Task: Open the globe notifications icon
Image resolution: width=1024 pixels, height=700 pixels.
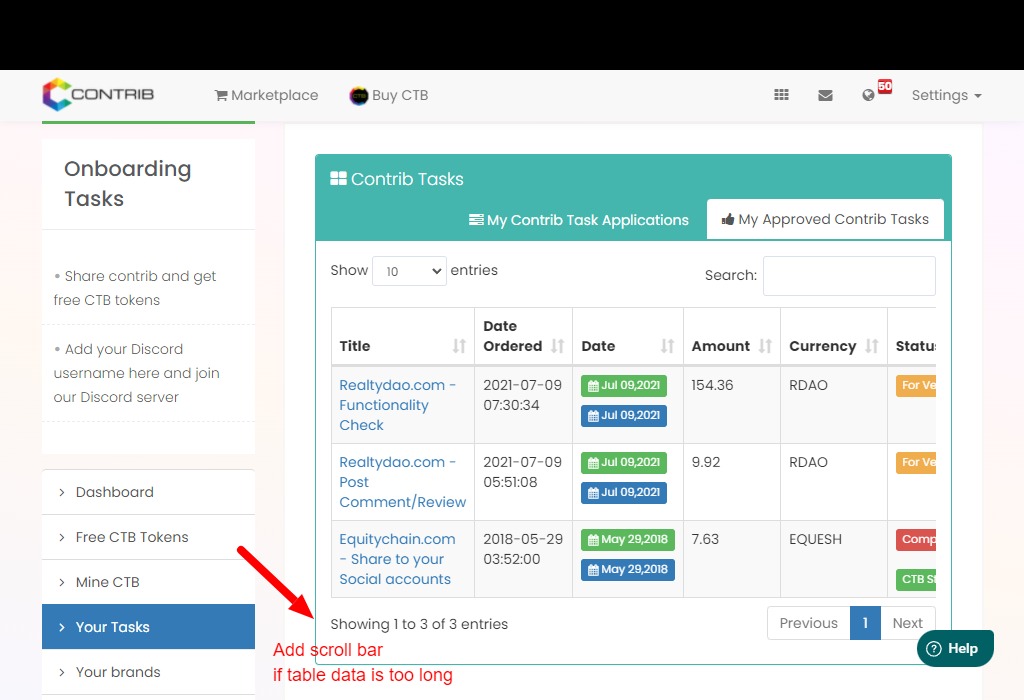Action: (868, 95)
